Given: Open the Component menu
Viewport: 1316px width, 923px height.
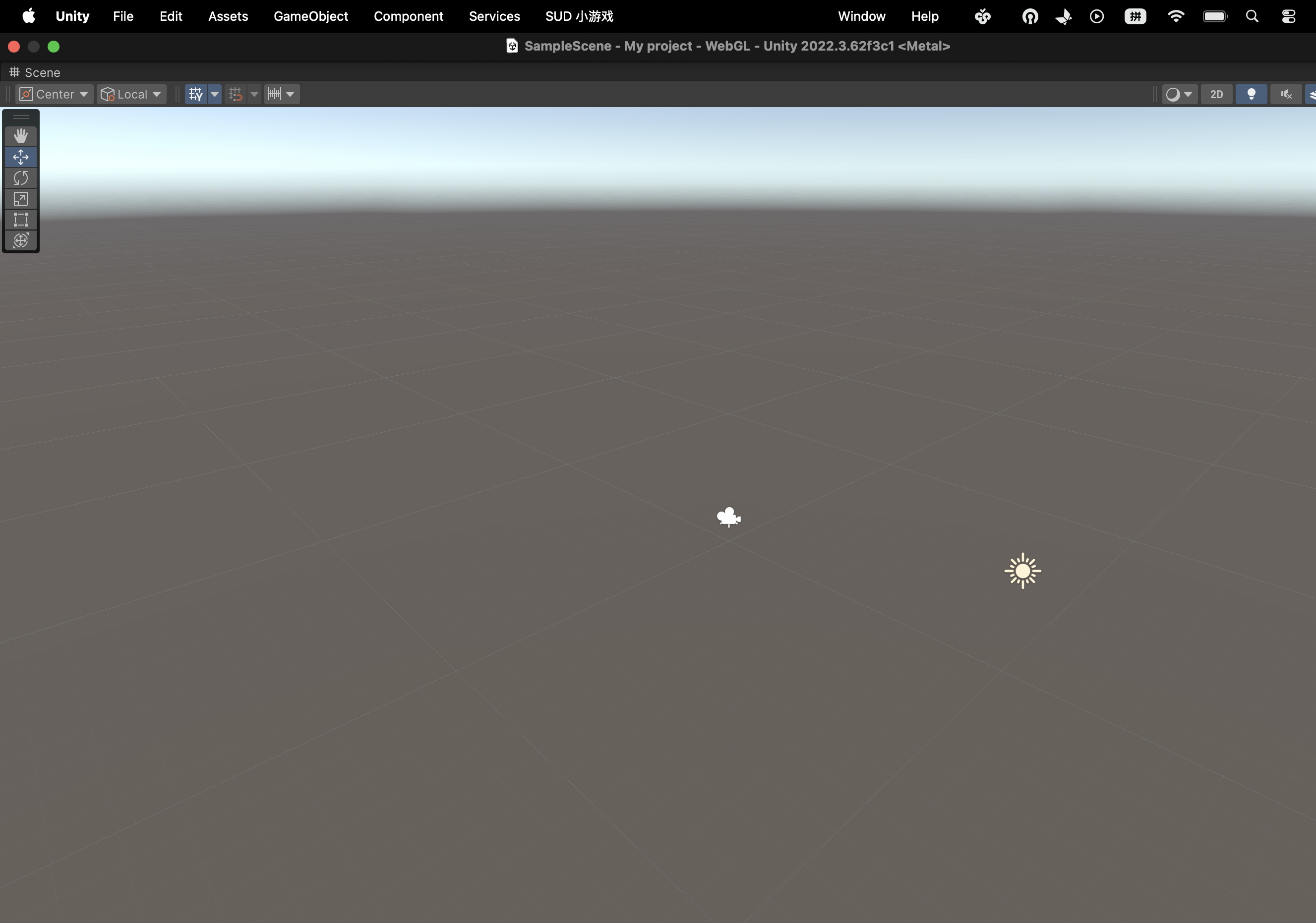Looking at the screenshot, I should coord(408,16).
